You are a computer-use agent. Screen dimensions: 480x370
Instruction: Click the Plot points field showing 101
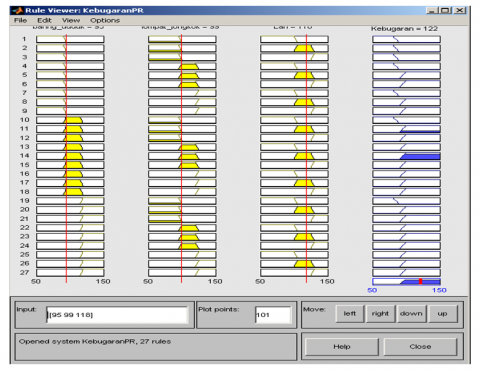(273, 315)
